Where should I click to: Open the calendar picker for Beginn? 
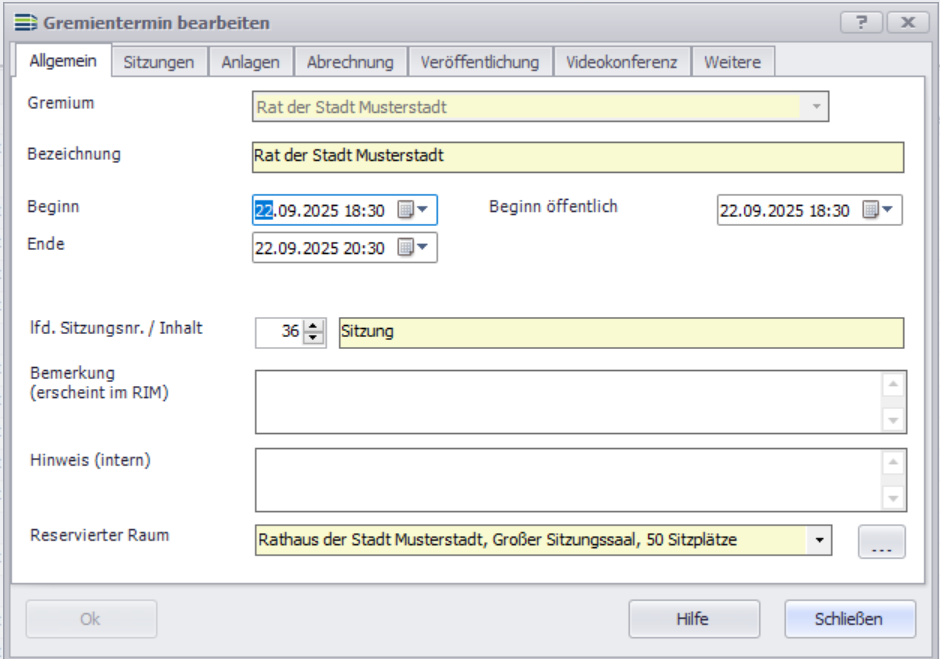click(413, 210)
